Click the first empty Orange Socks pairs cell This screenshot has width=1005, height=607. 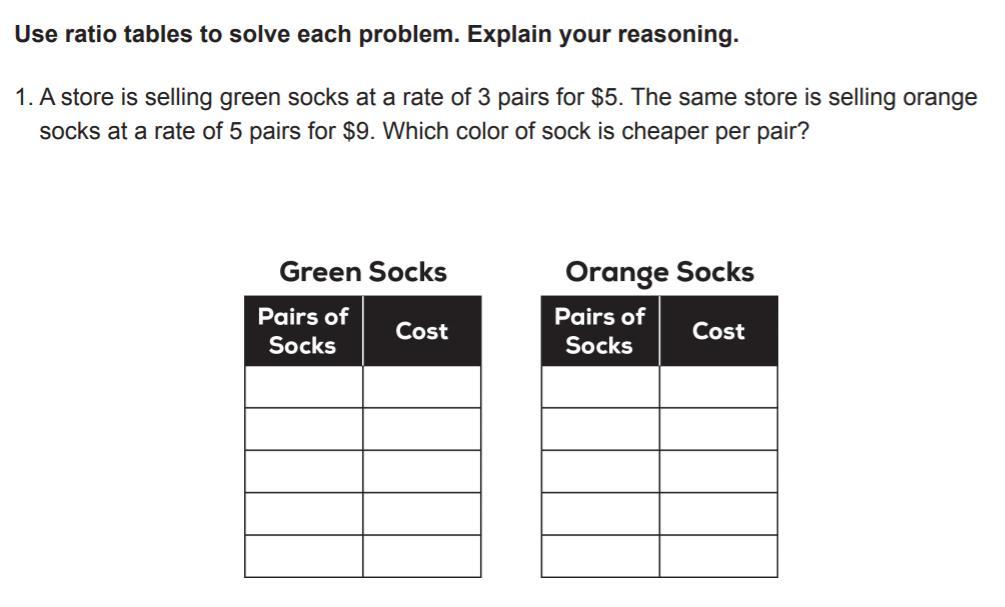pos(601,387)
